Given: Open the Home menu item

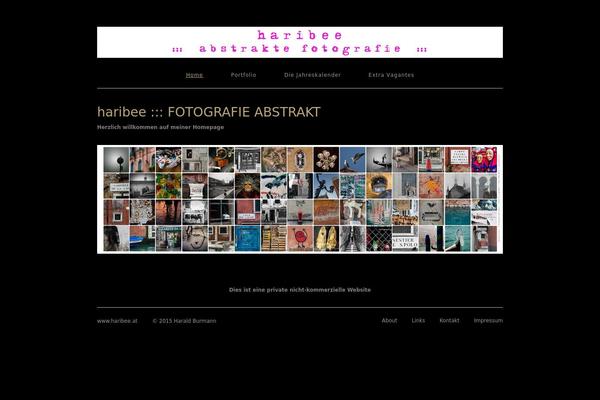Looking at the screenshot, I should (194, 75).
